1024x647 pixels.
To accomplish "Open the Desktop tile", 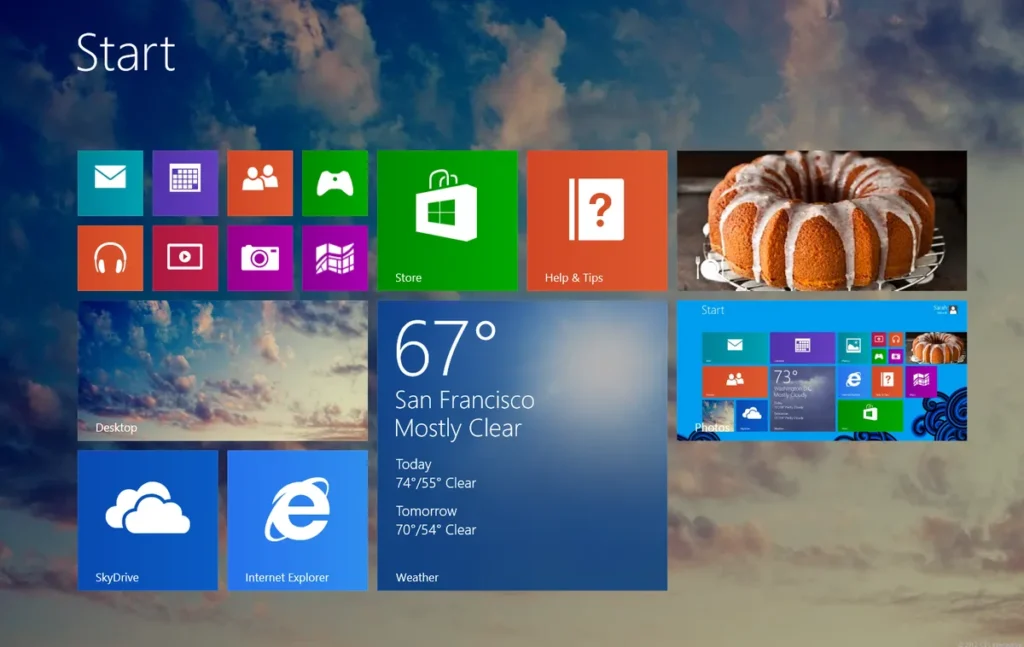I will [222, 370].
